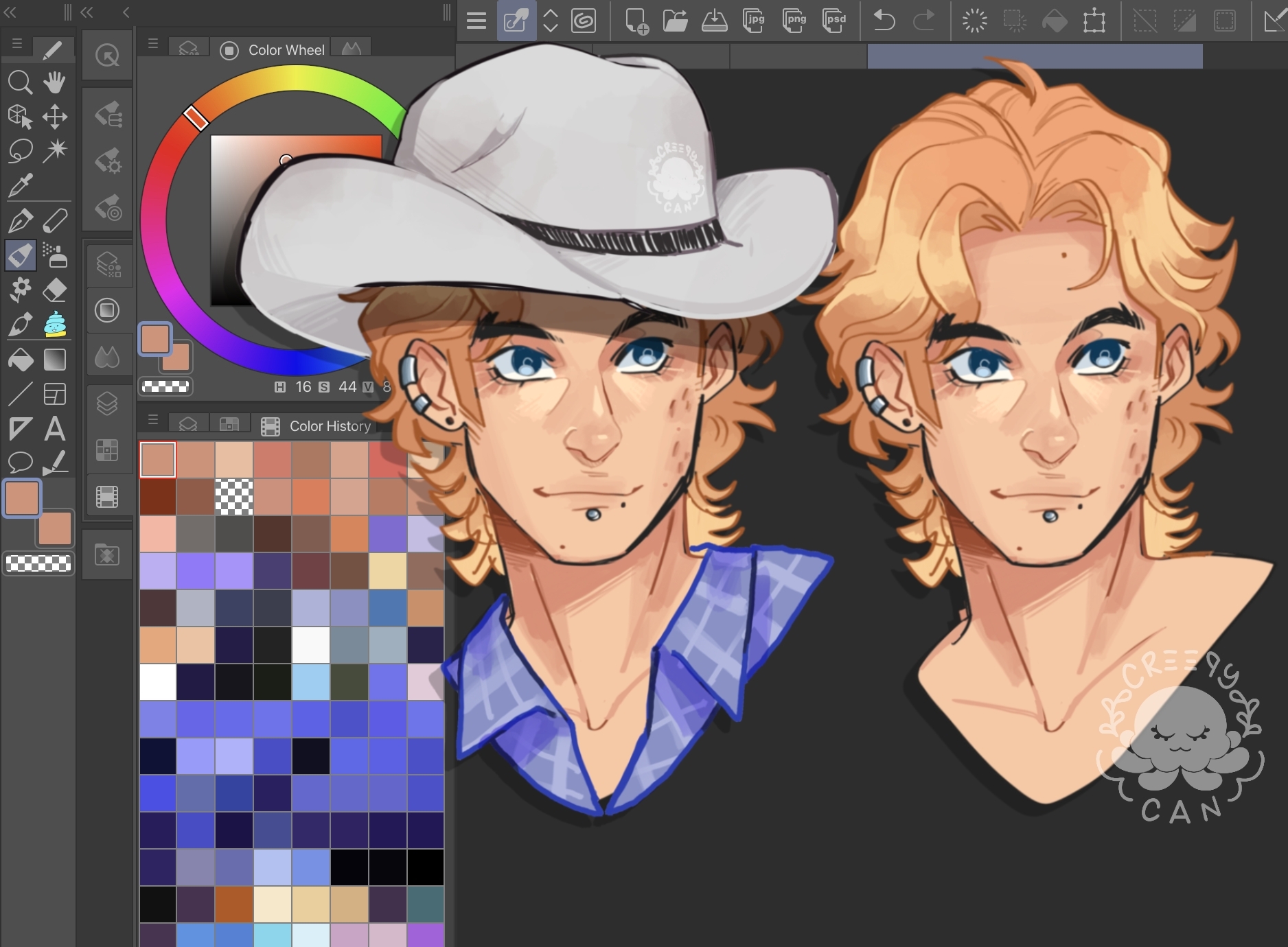1288x947 pixels.
Task: Open the Color History palette menu
Action: click(153, 420)
